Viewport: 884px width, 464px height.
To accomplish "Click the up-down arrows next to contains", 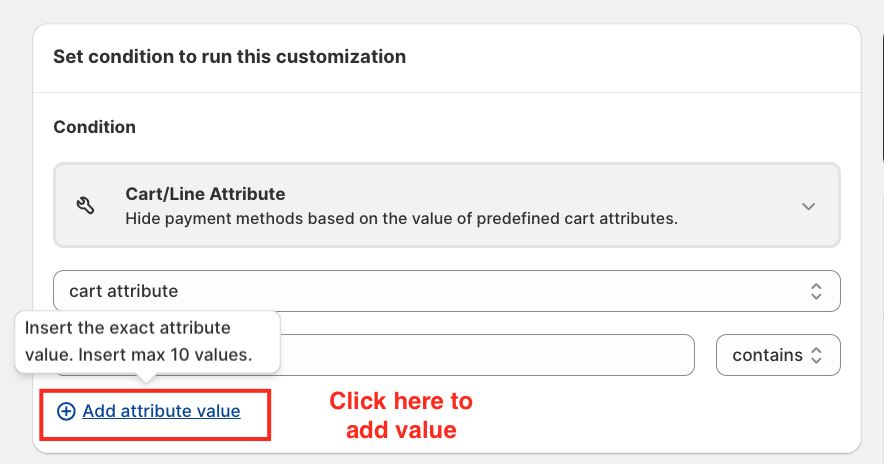I will (x=816, y=355).
